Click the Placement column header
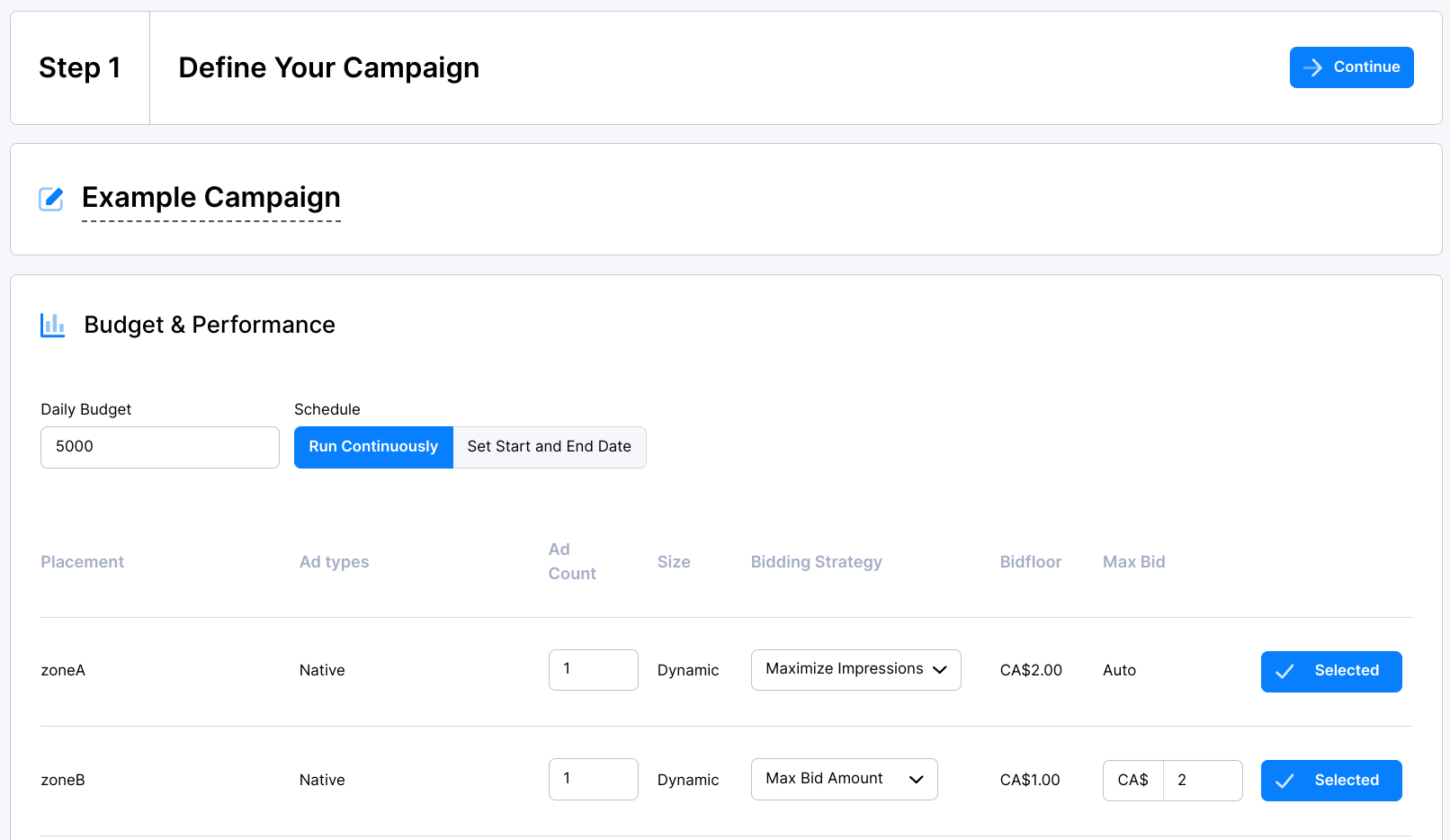Viewport: 1450px width, 840px height. pyautogui.click(x=83, y=562)
